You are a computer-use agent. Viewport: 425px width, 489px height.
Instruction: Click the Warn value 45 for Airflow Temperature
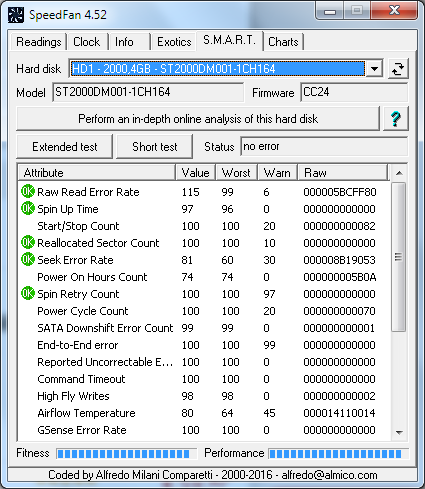[x=269, y=413]
